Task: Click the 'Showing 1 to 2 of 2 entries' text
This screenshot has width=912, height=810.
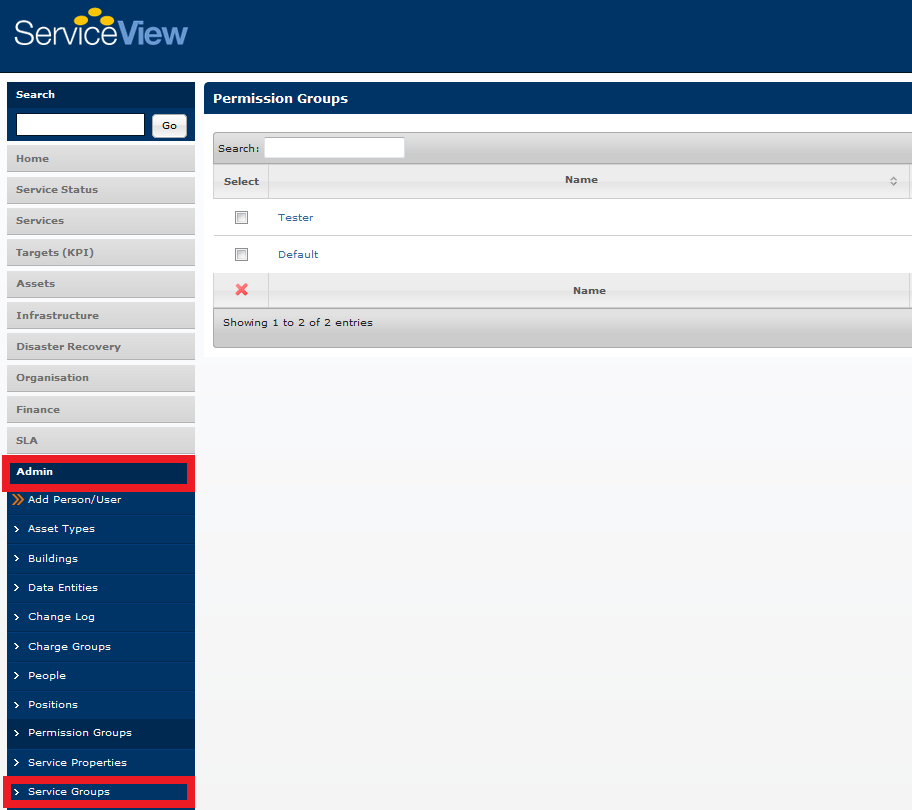Action: click(298, 322)
